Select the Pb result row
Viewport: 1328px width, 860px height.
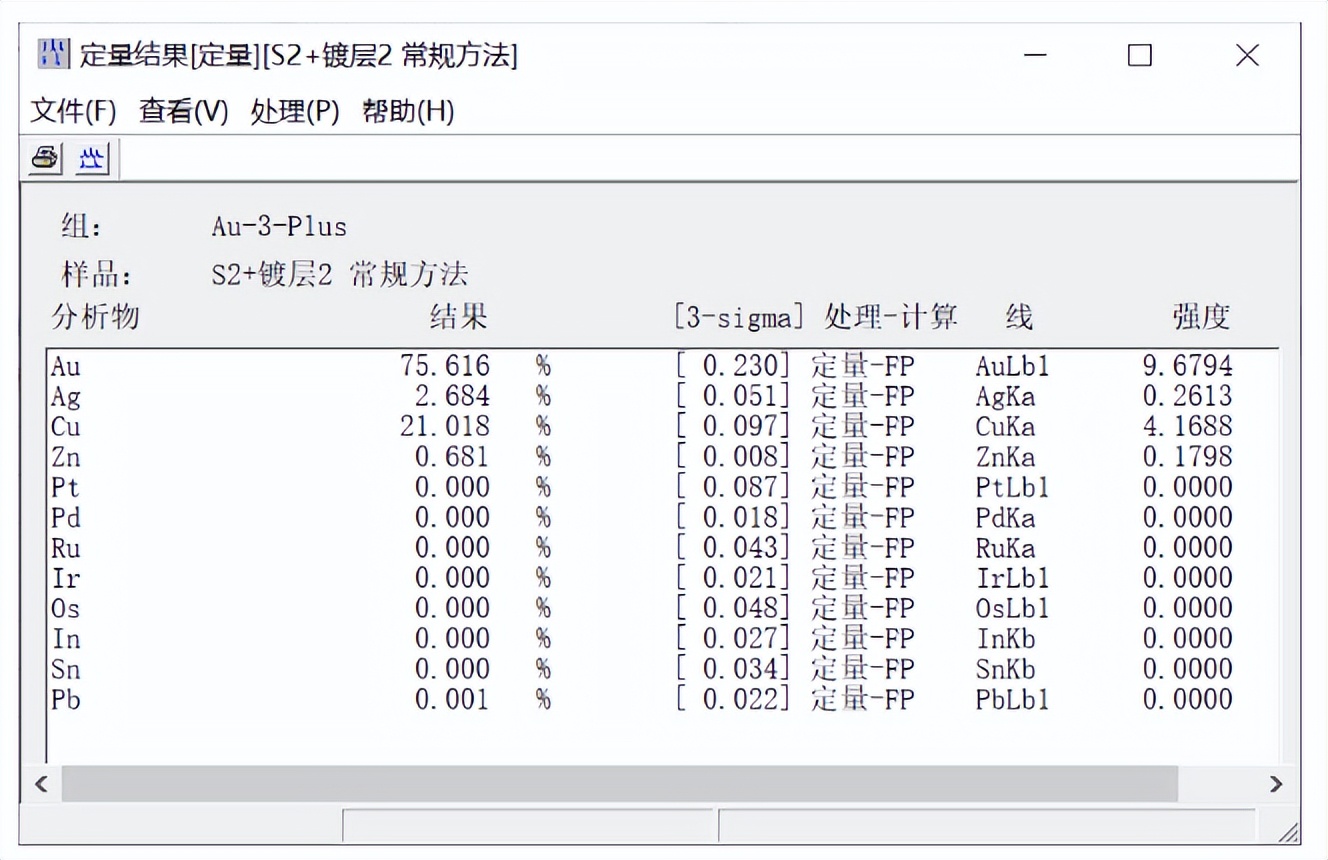(x=400, y=700)
